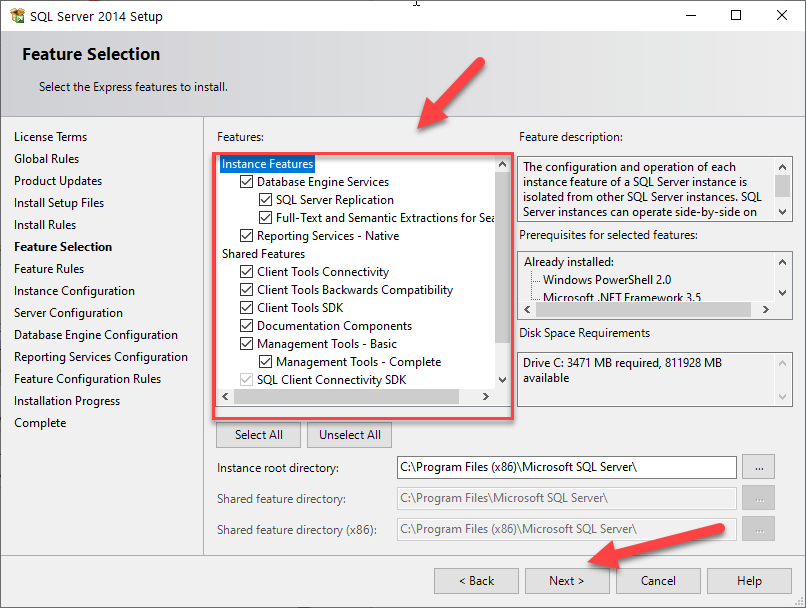
Task: Click Database Engine Configuration step
Action: tap(96, 335)
